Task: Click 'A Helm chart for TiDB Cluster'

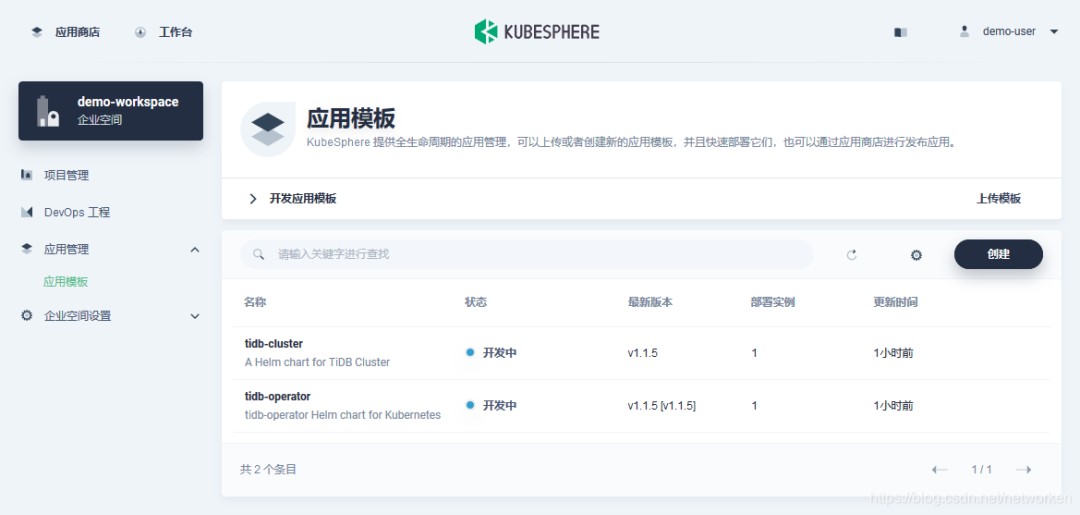Action: 318,362
